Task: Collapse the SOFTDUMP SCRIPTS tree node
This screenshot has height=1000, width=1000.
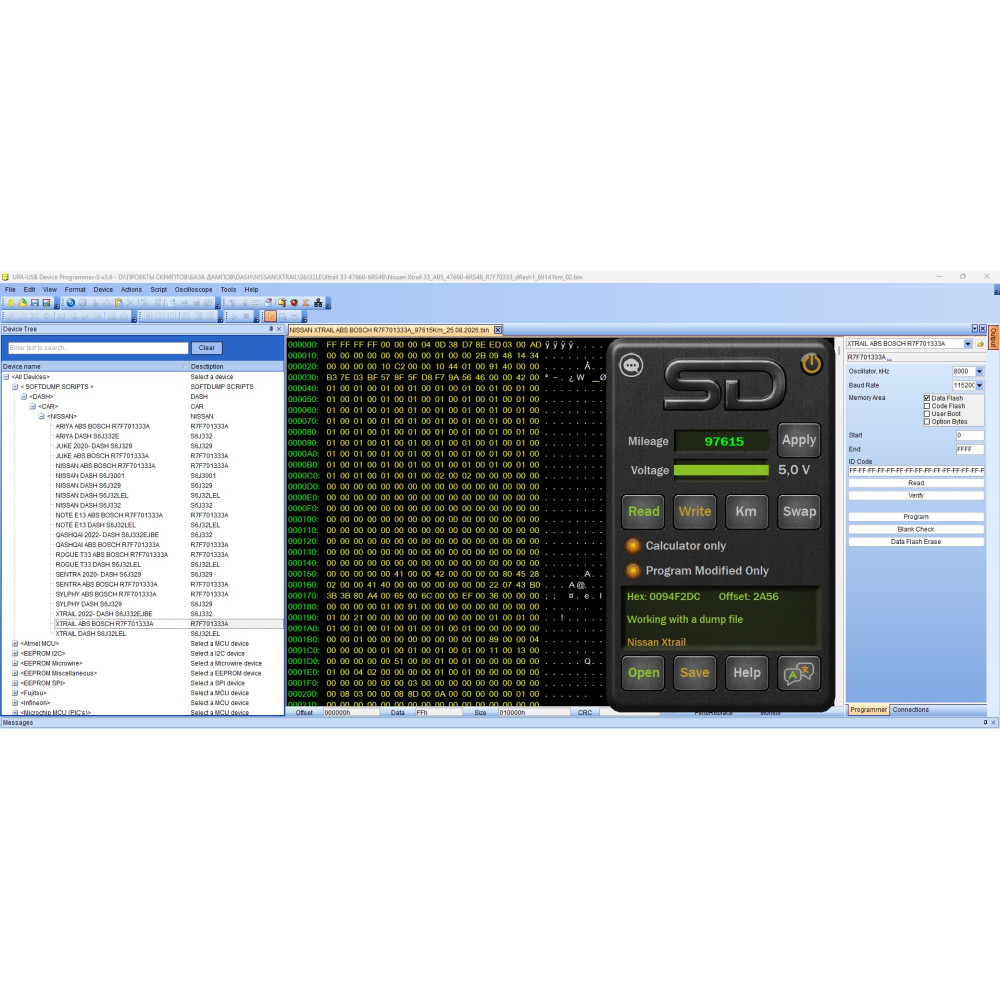Action: pyautogui.click(x=15, y=386)
